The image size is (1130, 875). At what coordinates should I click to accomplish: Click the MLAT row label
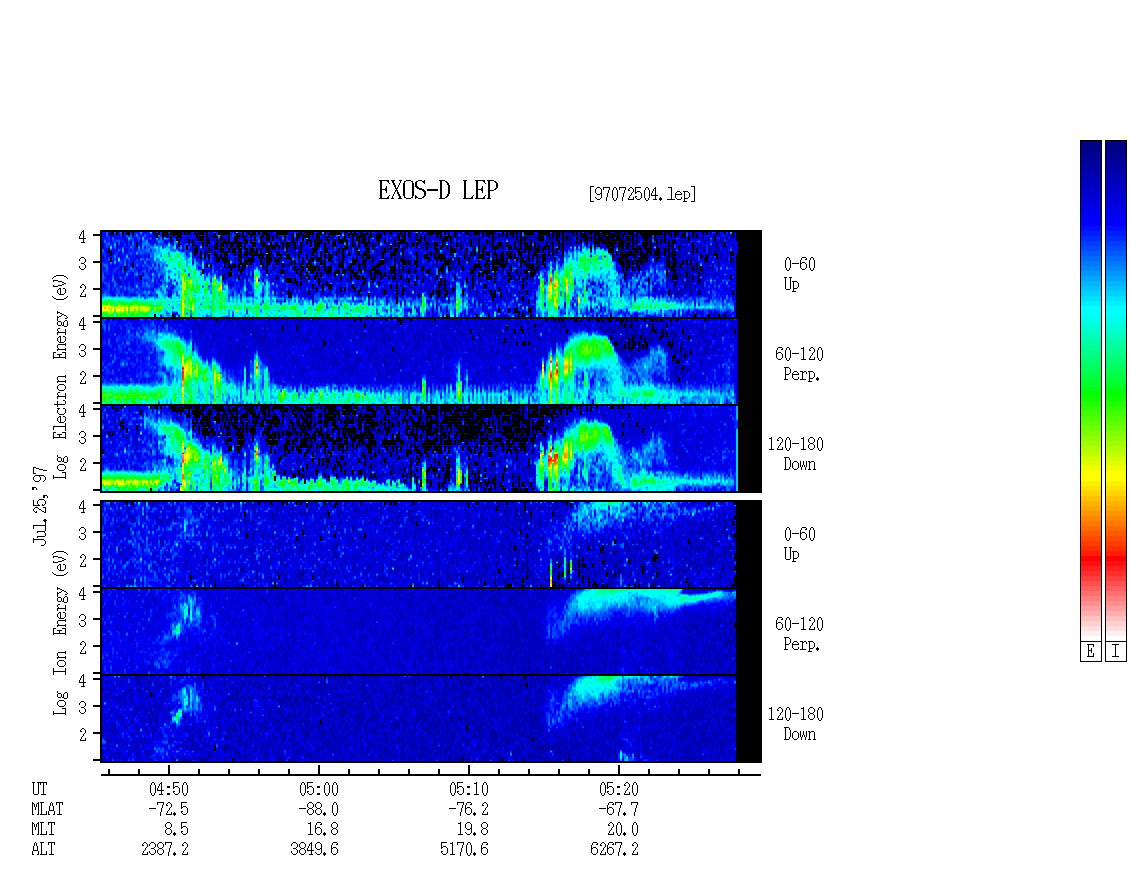click(x=48, y=809)
